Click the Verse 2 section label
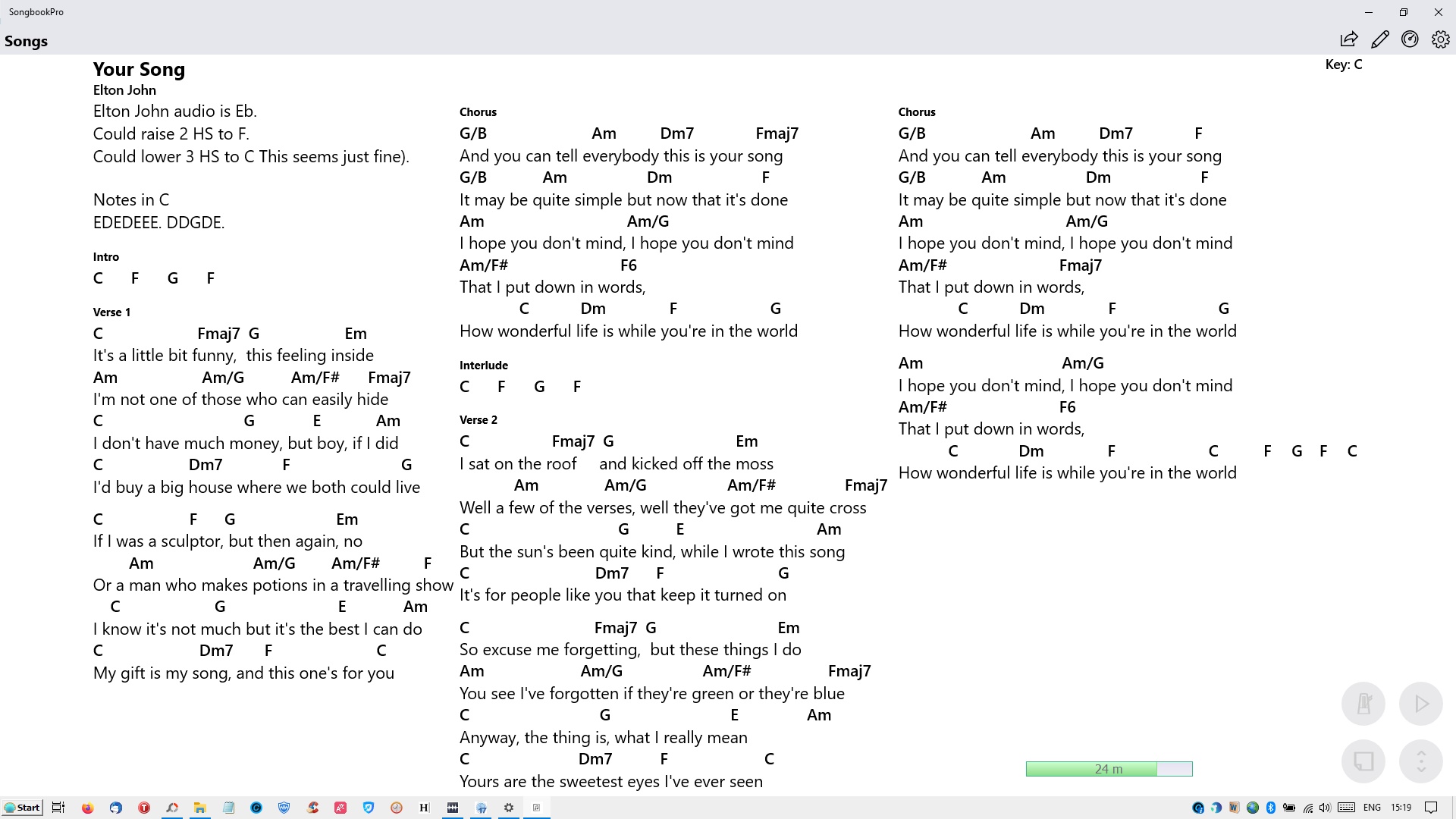 tap(479, 420)
